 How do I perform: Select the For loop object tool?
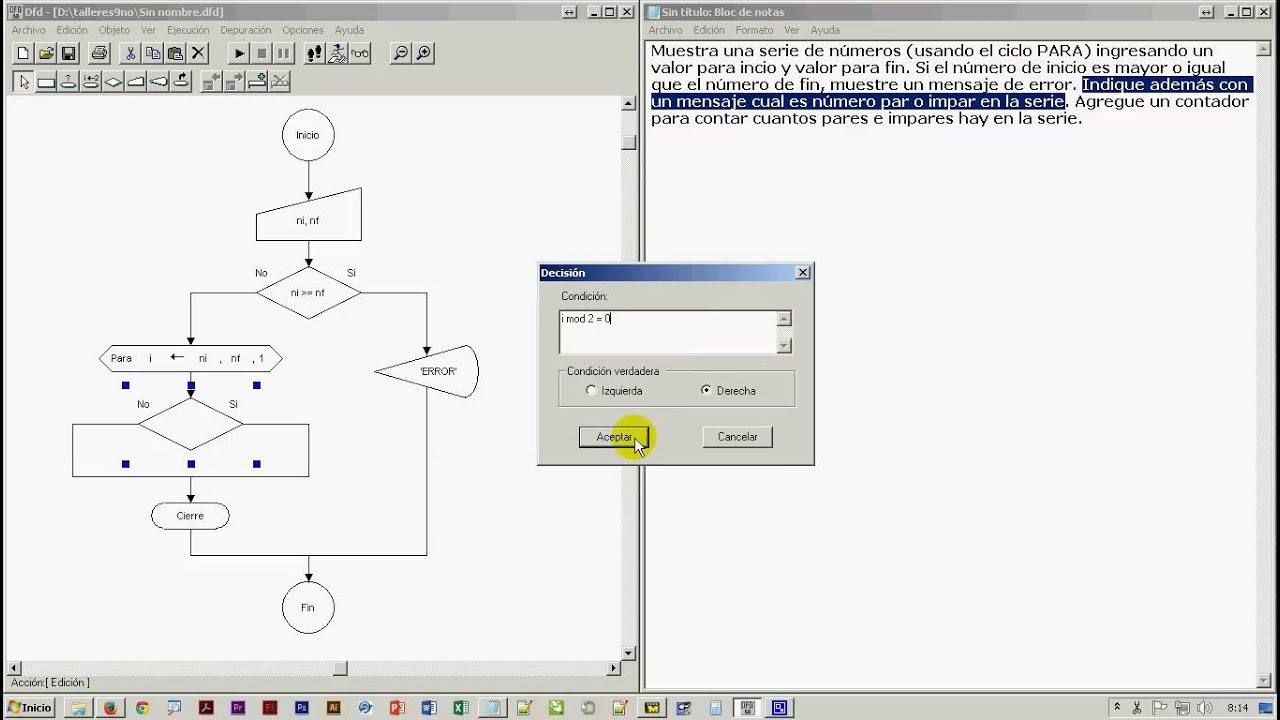[91, 82]
